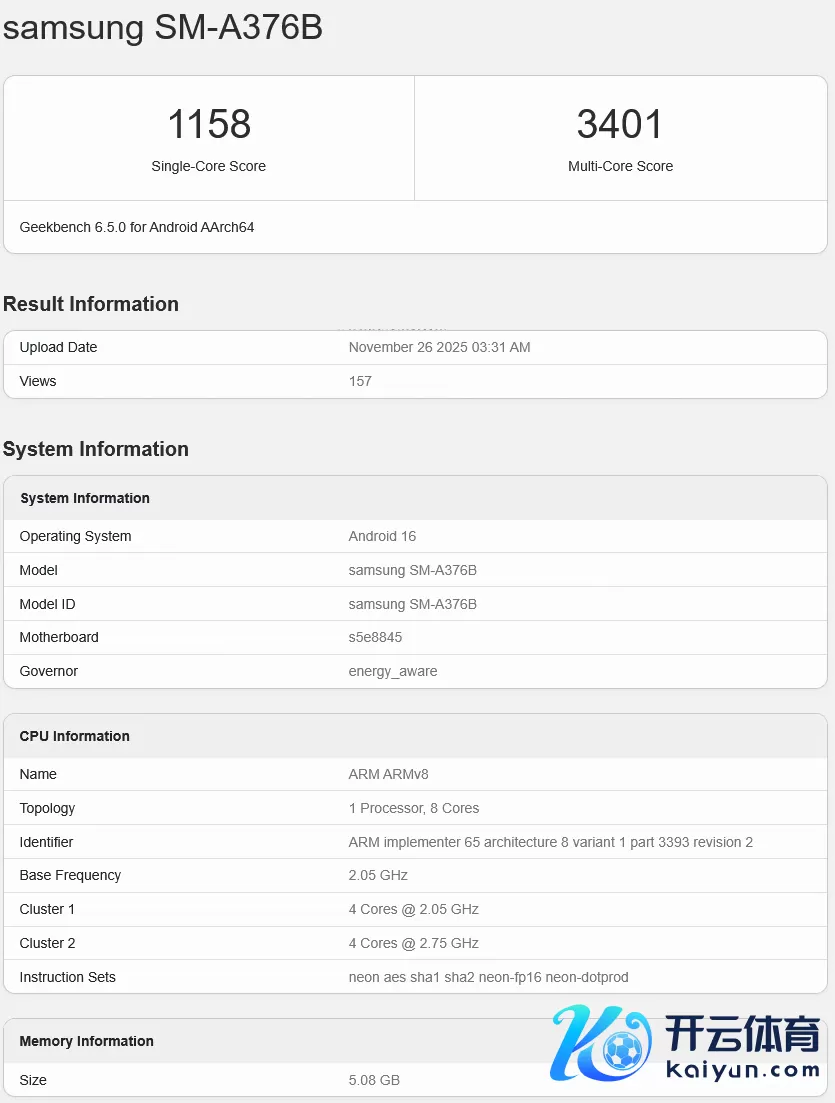Select the Operating System value Android 16

(382, 536)
